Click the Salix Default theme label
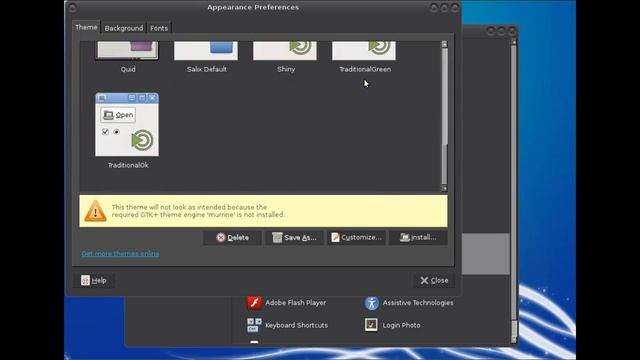The image size is (640, 360). 207,69
